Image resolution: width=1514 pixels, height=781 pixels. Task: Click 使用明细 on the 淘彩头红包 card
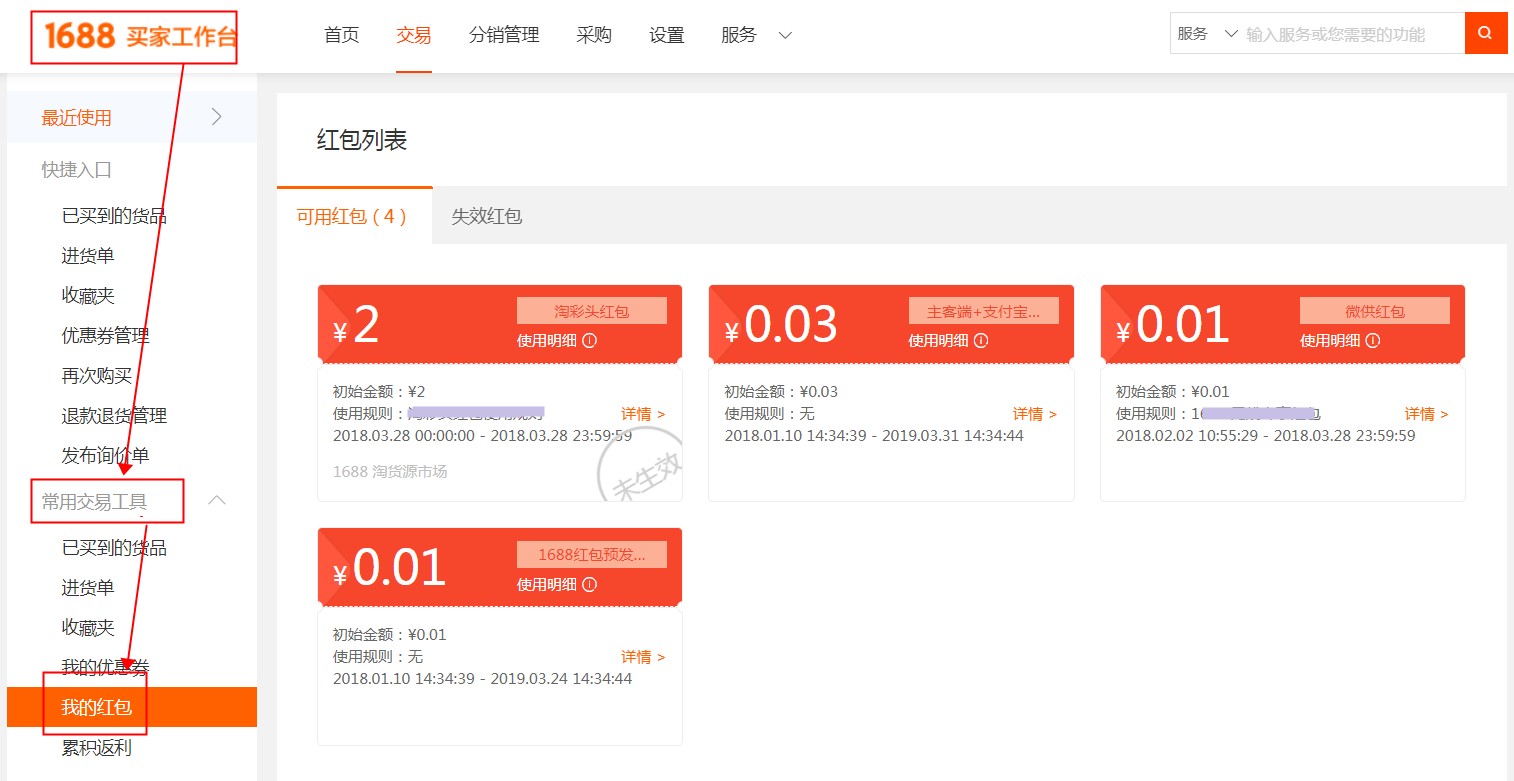(547, 340)
